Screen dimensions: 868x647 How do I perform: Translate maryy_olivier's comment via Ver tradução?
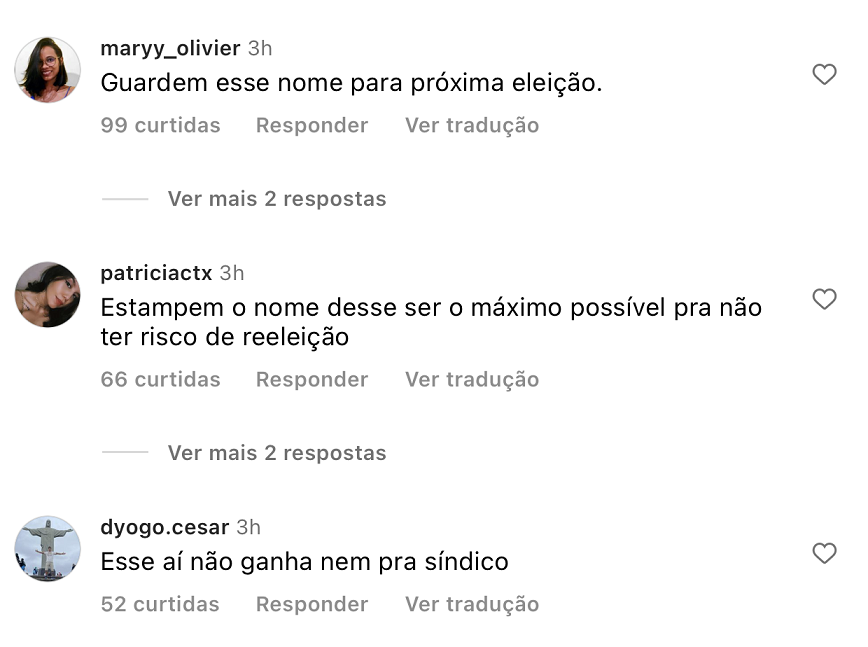(x=472, y=125)
